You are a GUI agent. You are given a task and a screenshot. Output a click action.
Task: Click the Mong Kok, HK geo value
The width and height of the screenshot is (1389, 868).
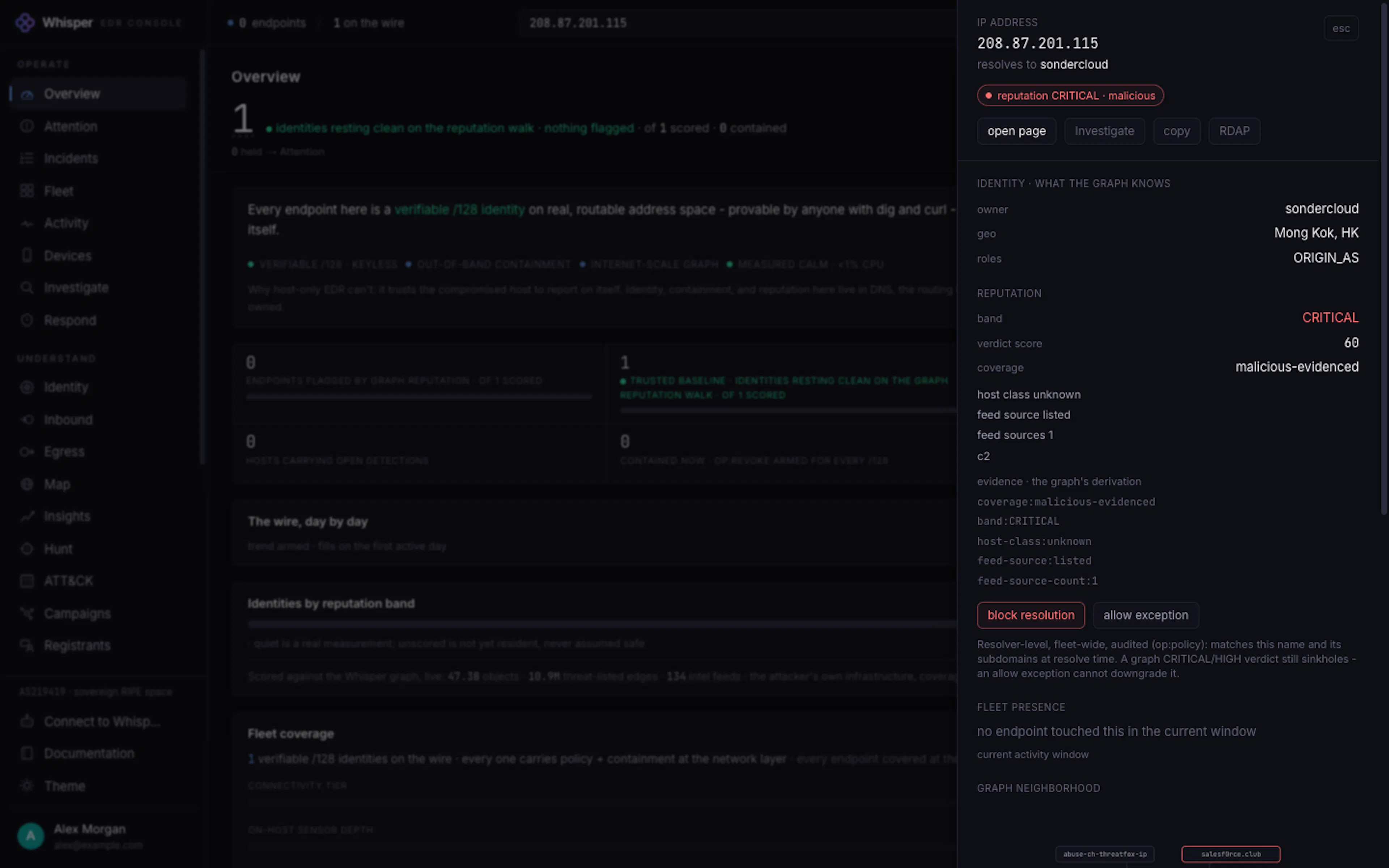click(x=1316, y=233)
